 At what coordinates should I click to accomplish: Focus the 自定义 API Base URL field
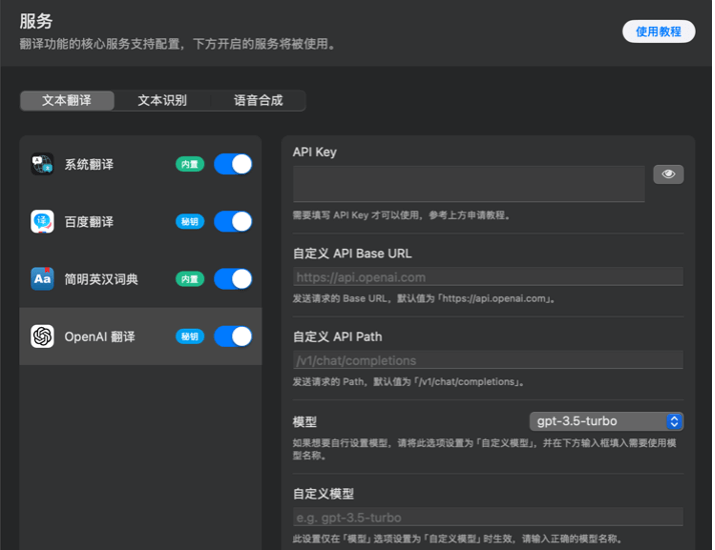[488, 277]
